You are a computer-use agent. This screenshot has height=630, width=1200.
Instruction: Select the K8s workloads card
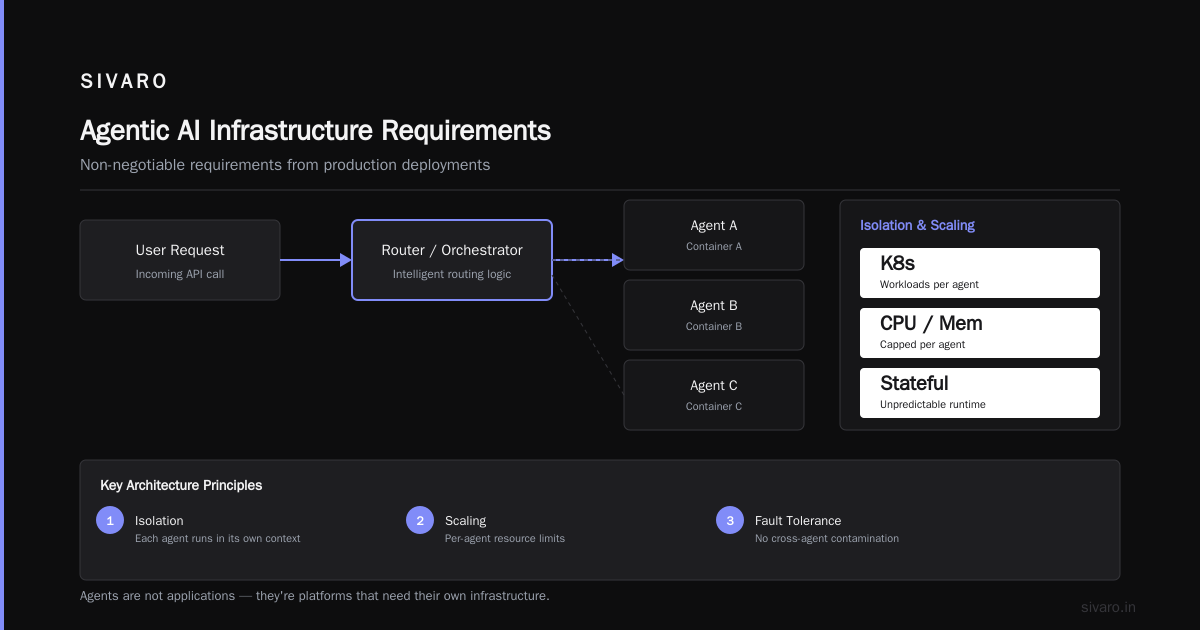coord(980,273)
